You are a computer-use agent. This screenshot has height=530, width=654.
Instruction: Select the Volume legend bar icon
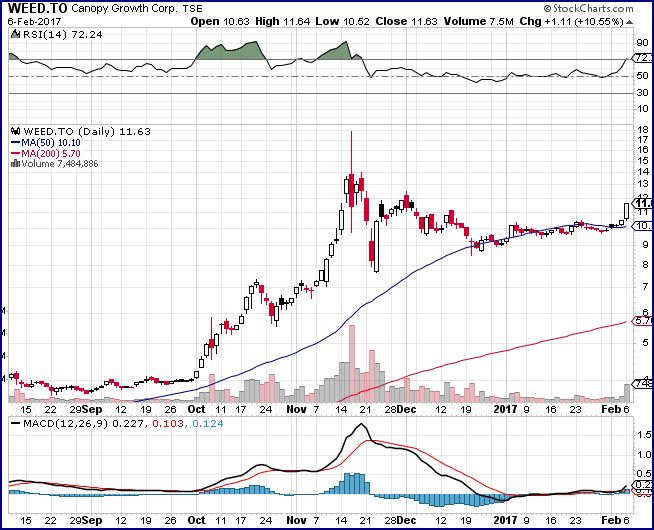click(13, 165)
